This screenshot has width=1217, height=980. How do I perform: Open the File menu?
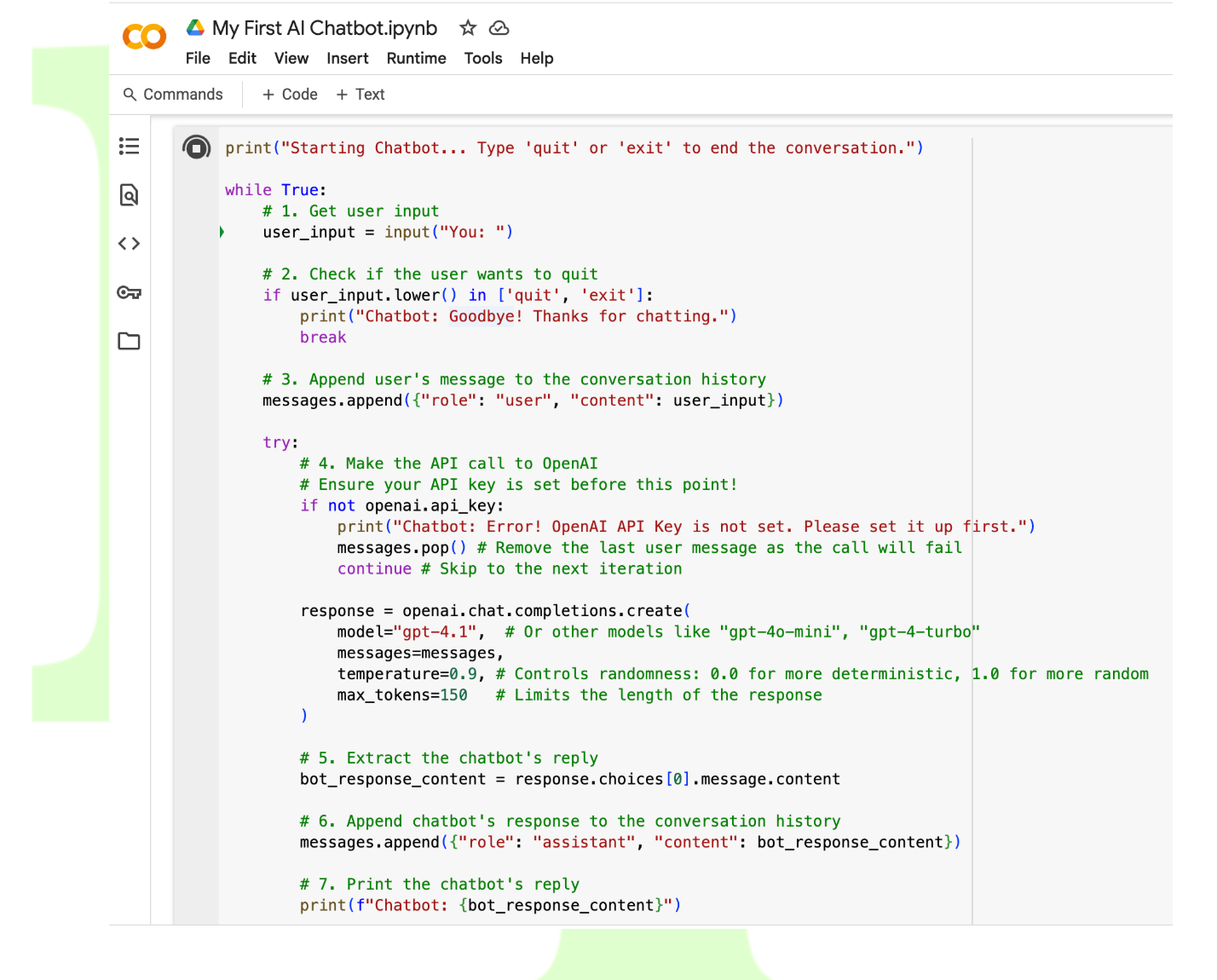click(x=198, y=58)
